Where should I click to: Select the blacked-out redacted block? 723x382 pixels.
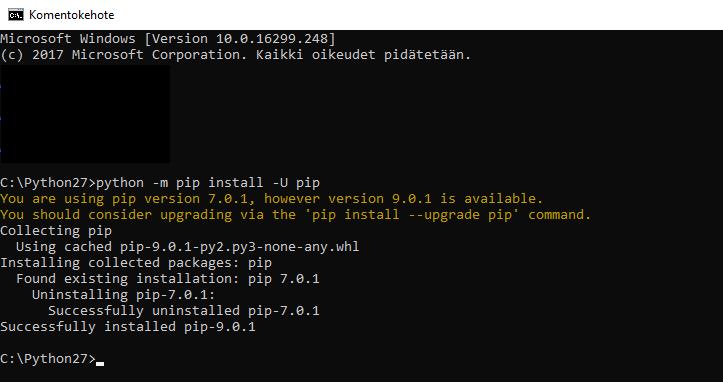(x=85, y=114)
